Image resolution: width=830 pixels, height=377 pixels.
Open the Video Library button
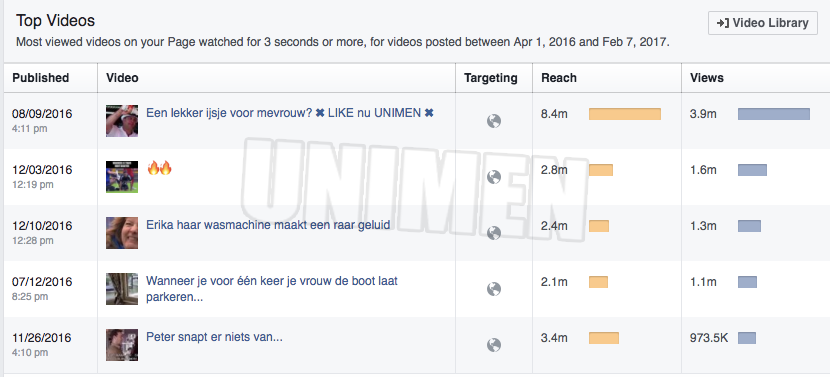(x=762, y=23)
